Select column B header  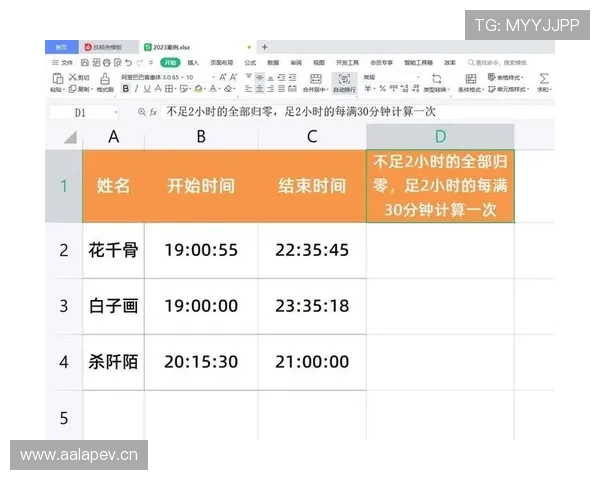tap(201, 136)
